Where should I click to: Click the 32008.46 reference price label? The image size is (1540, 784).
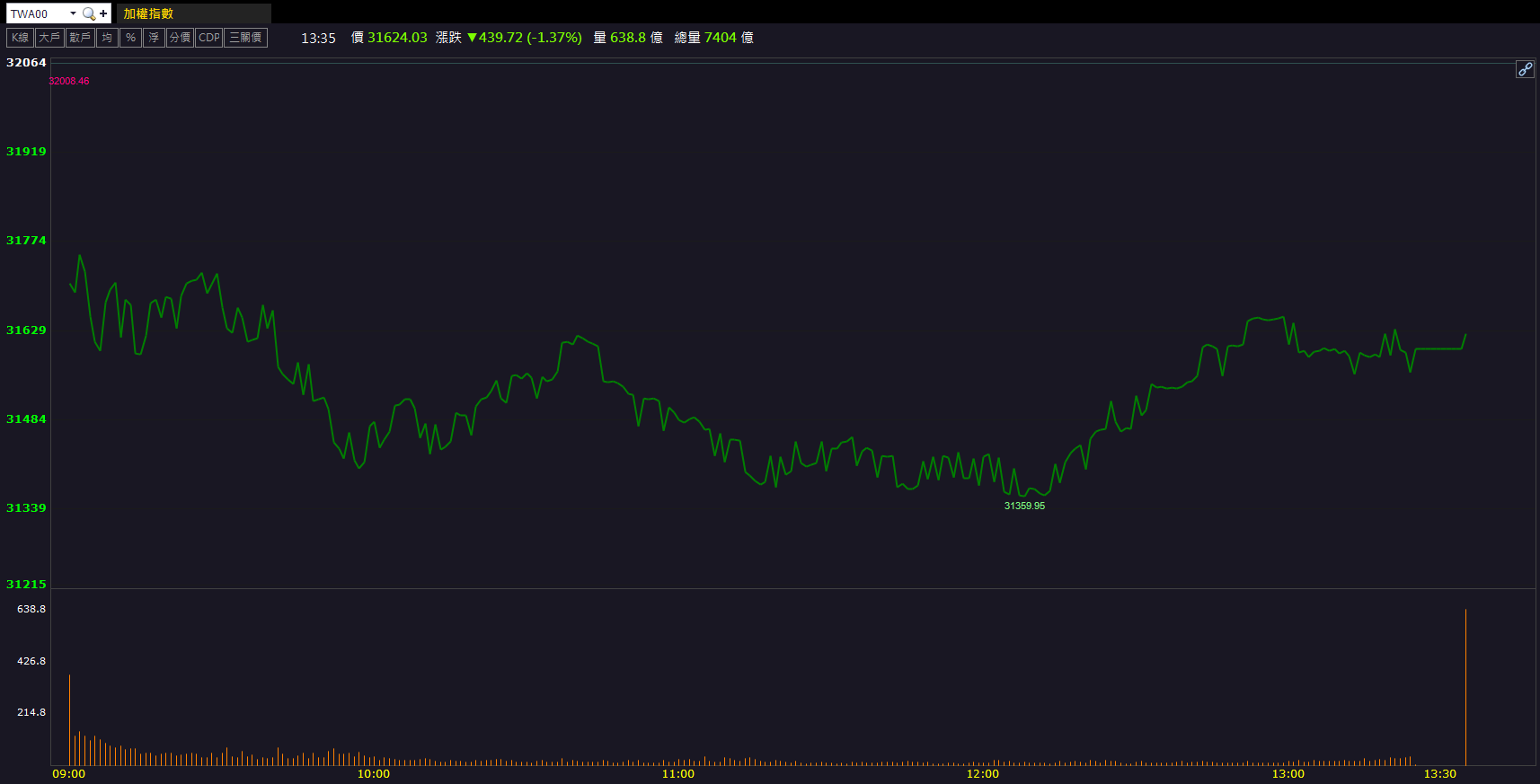pyautogui.click(x=69, y=81)
